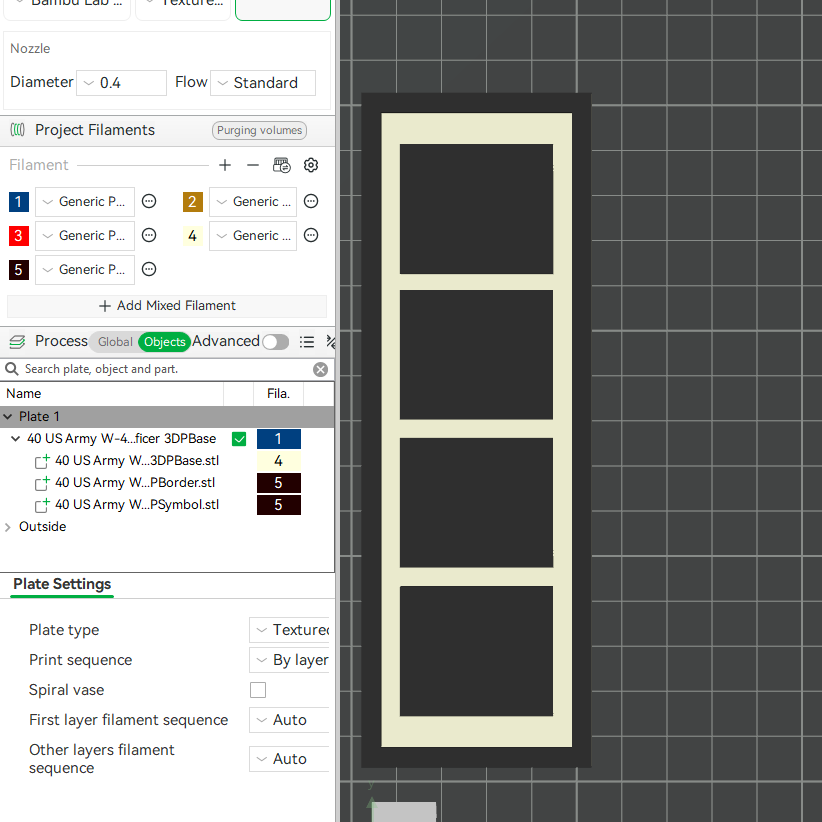Viewport: 822px width, 822px height.
Task: Change filament of 3DPBase object row
Action: point(278,439)
